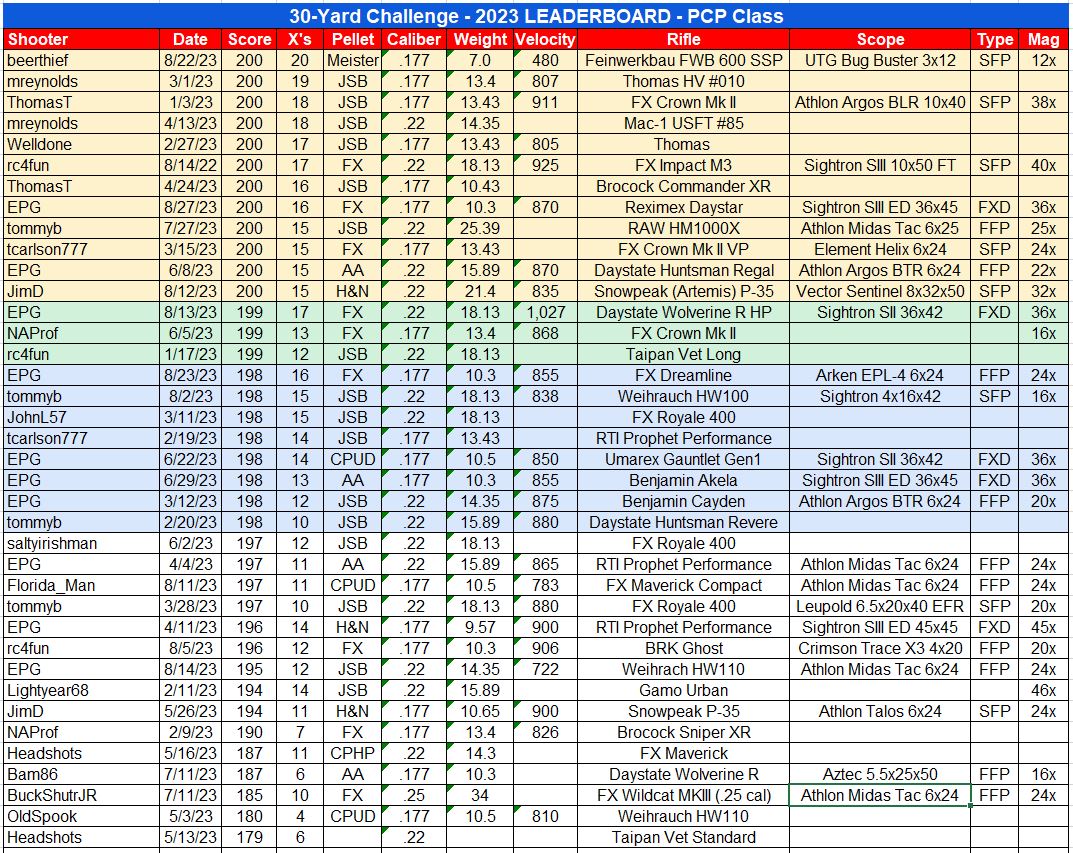Click the Snowpeak (Artemis) P-35 cell

point(683,291)
